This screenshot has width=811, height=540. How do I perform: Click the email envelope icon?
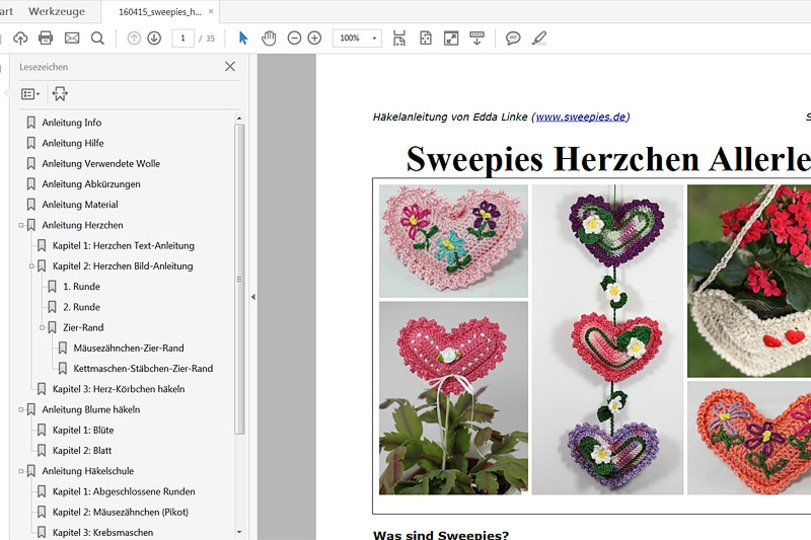point(72,38)
